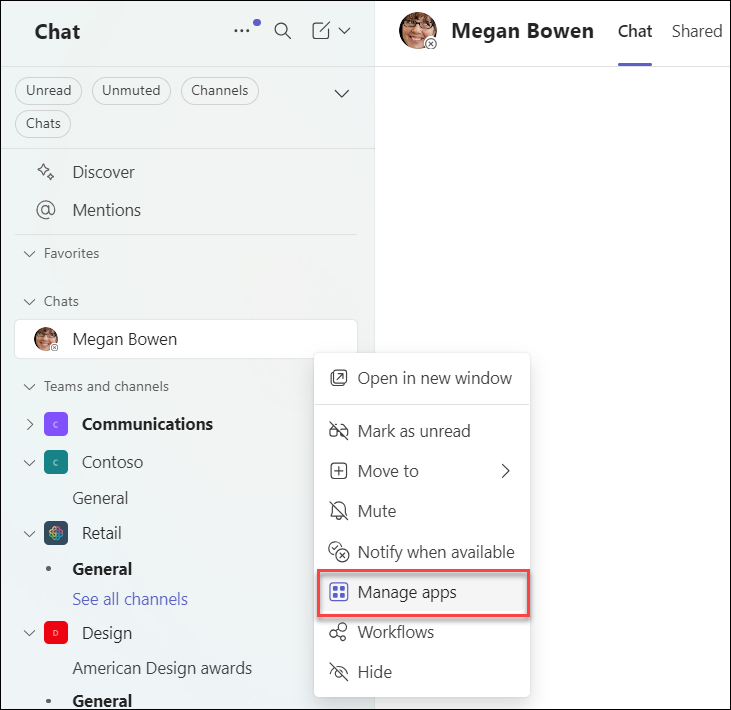Click the Workflows icon
This screenshot has width=731, height=710.
(x=338, y=632)
